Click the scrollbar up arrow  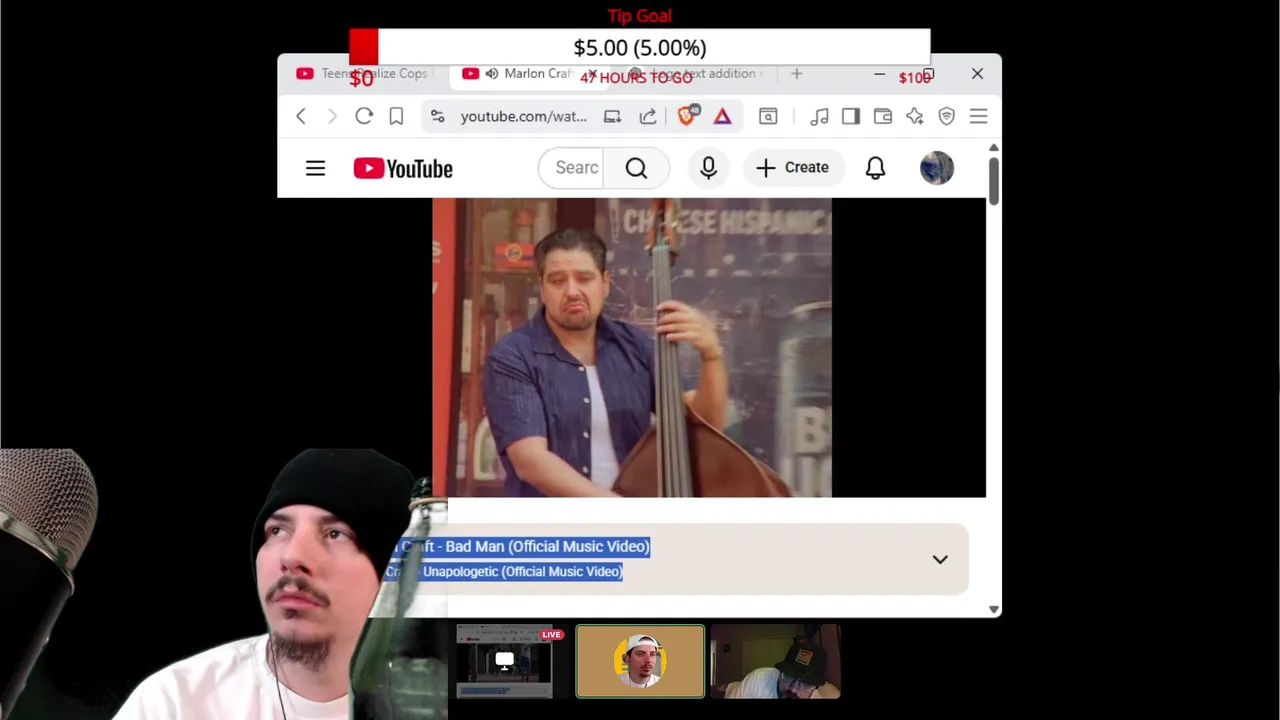coord(993,148)
